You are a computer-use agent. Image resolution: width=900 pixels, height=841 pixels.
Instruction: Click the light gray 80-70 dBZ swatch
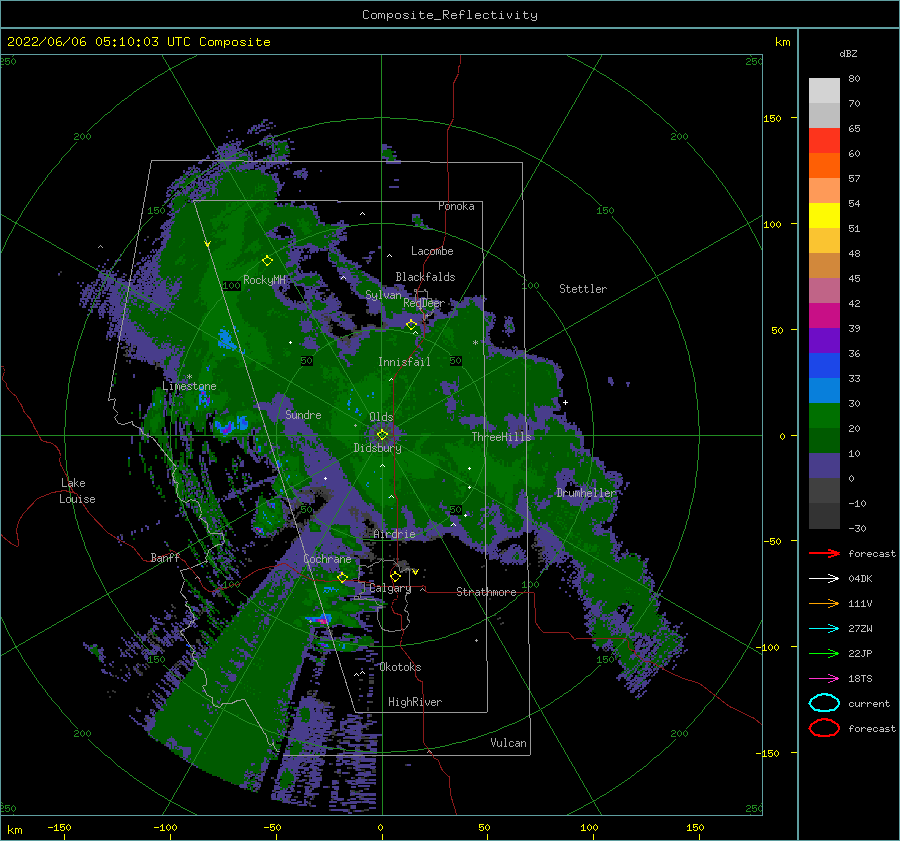tap(824, 91)
